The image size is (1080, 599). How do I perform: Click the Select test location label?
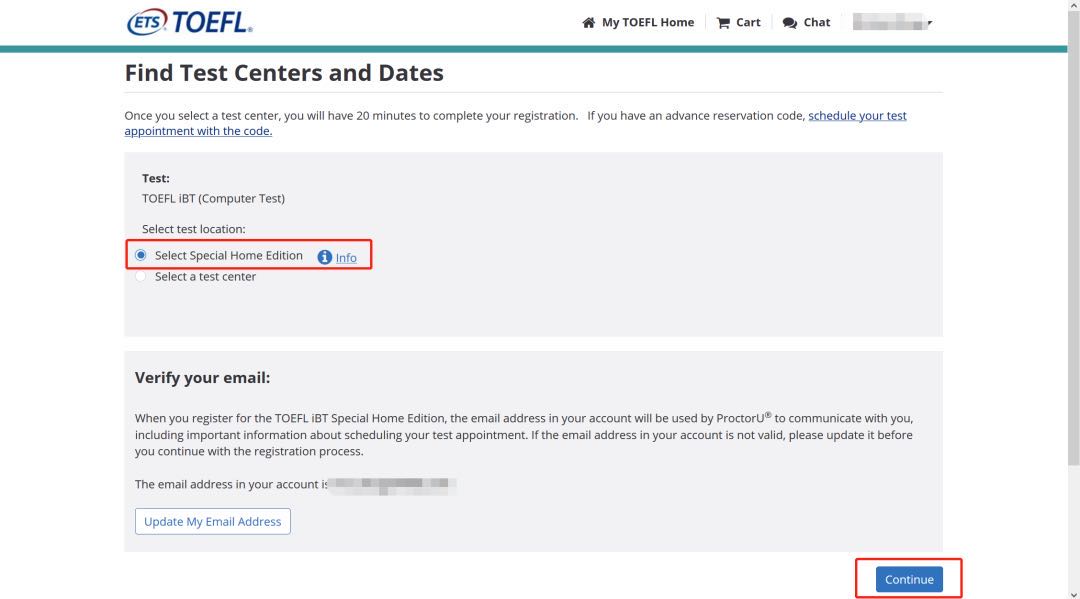pos(194,229)
